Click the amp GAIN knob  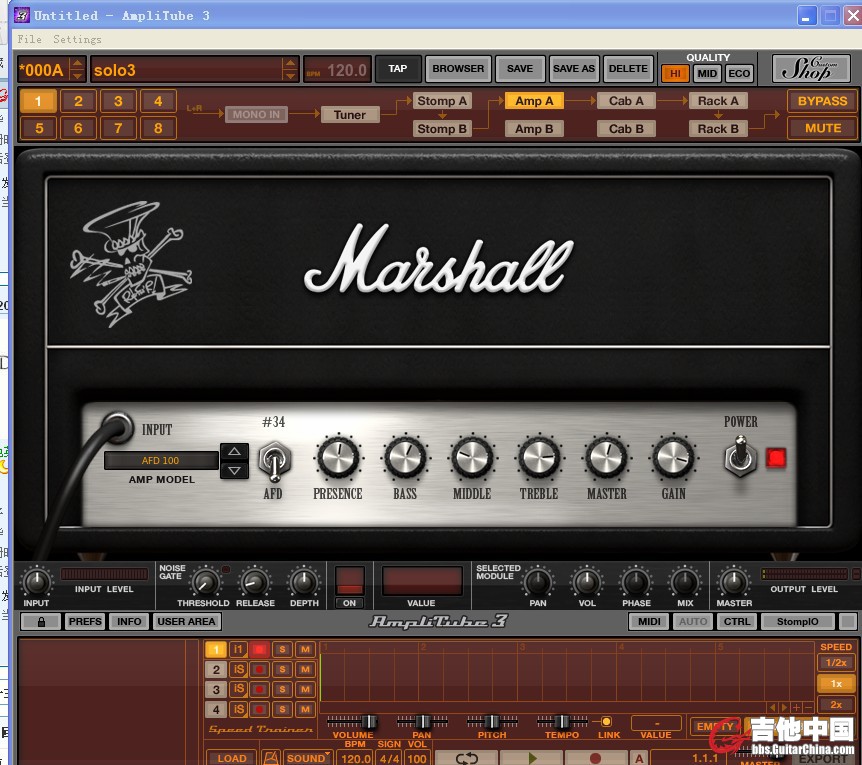673,457
